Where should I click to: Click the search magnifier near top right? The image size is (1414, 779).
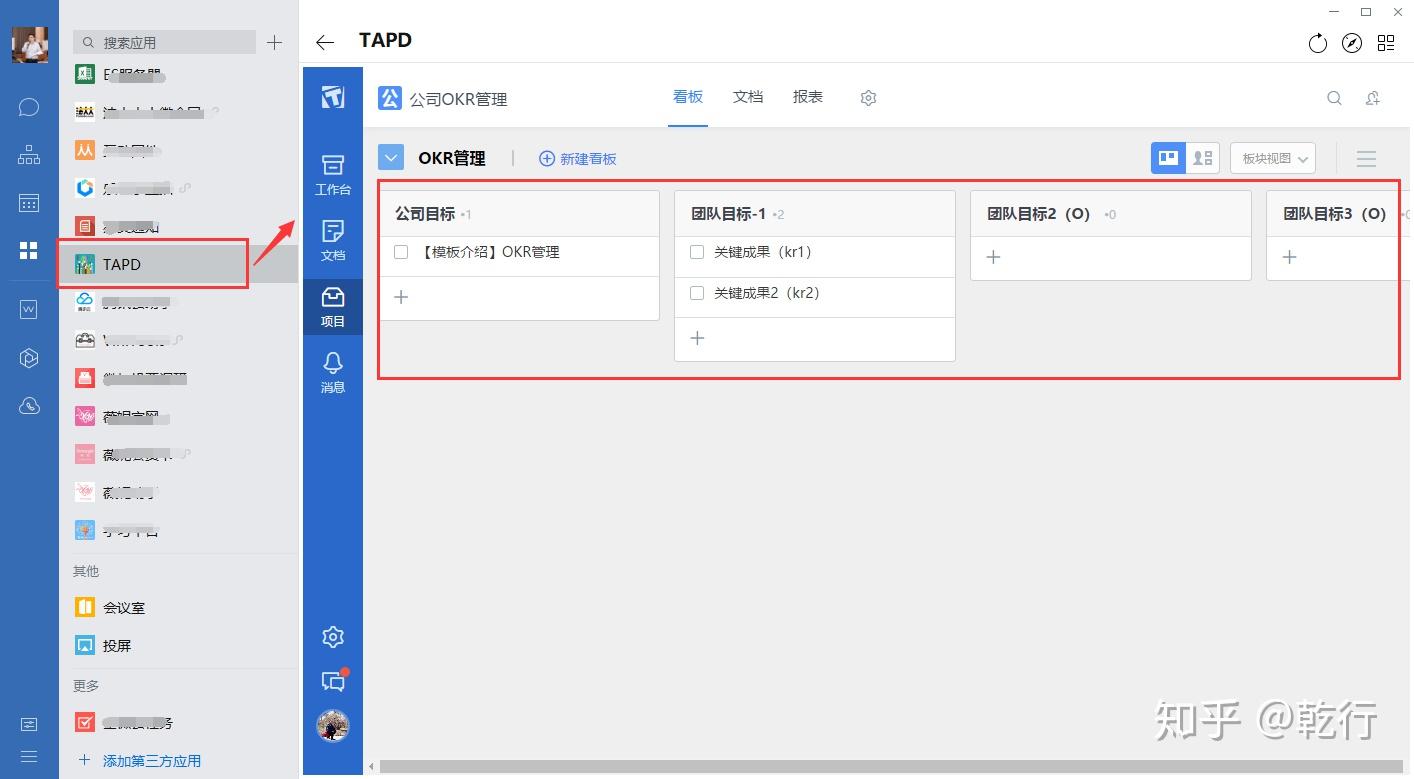point(1334,97)
